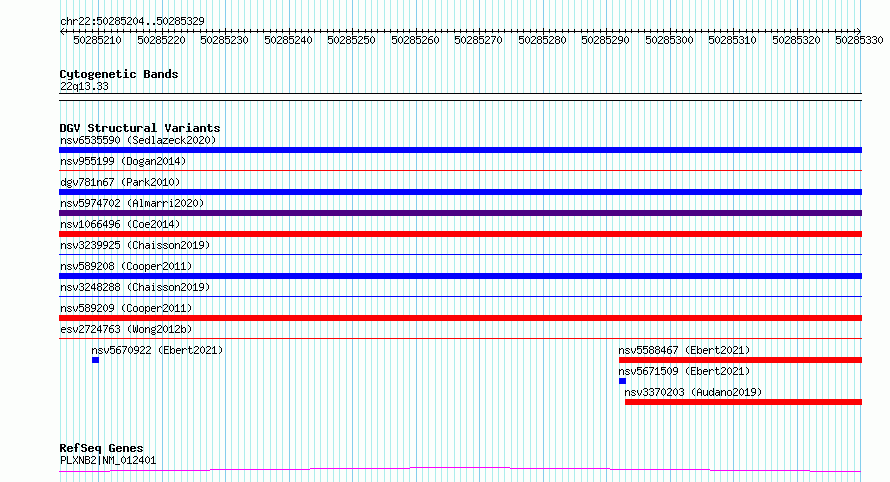The height and width of the screenshot is (482, 890).
Task: Click the 50285280 ruler position label
Action: tap(543, 40)
